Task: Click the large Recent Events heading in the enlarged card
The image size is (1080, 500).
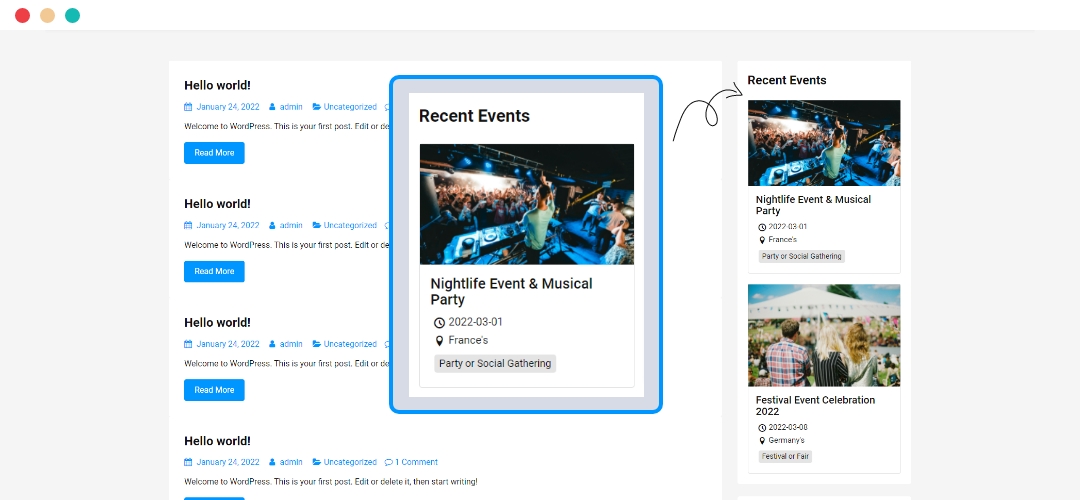Action: 474,116
